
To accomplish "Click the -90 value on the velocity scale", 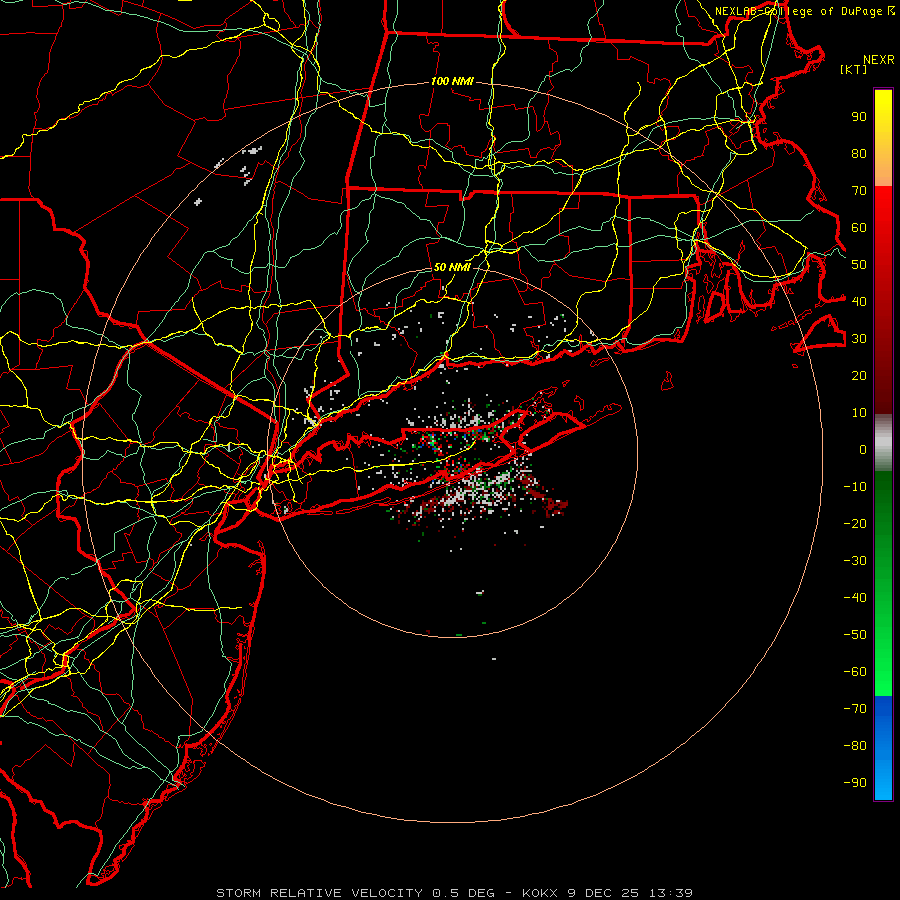I will pos(855,782).
